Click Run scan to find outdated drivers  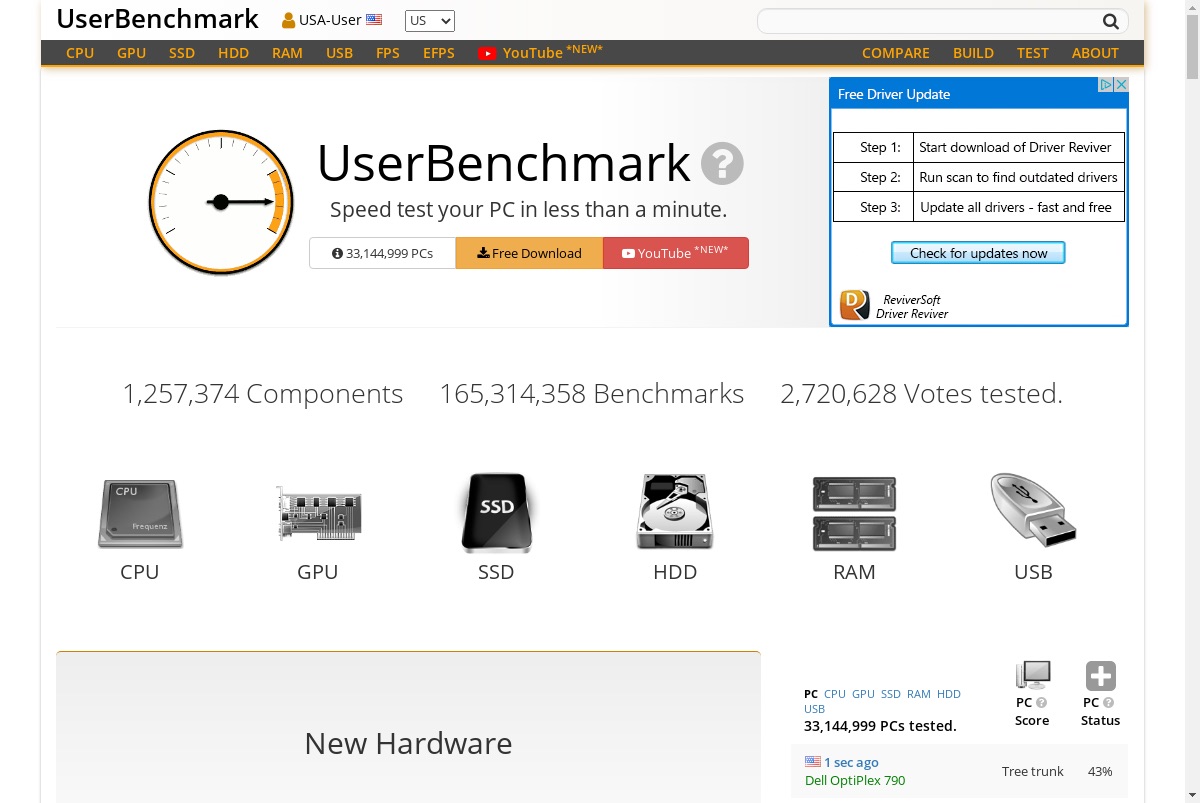pyautogui.click(x=1018, y=177)
